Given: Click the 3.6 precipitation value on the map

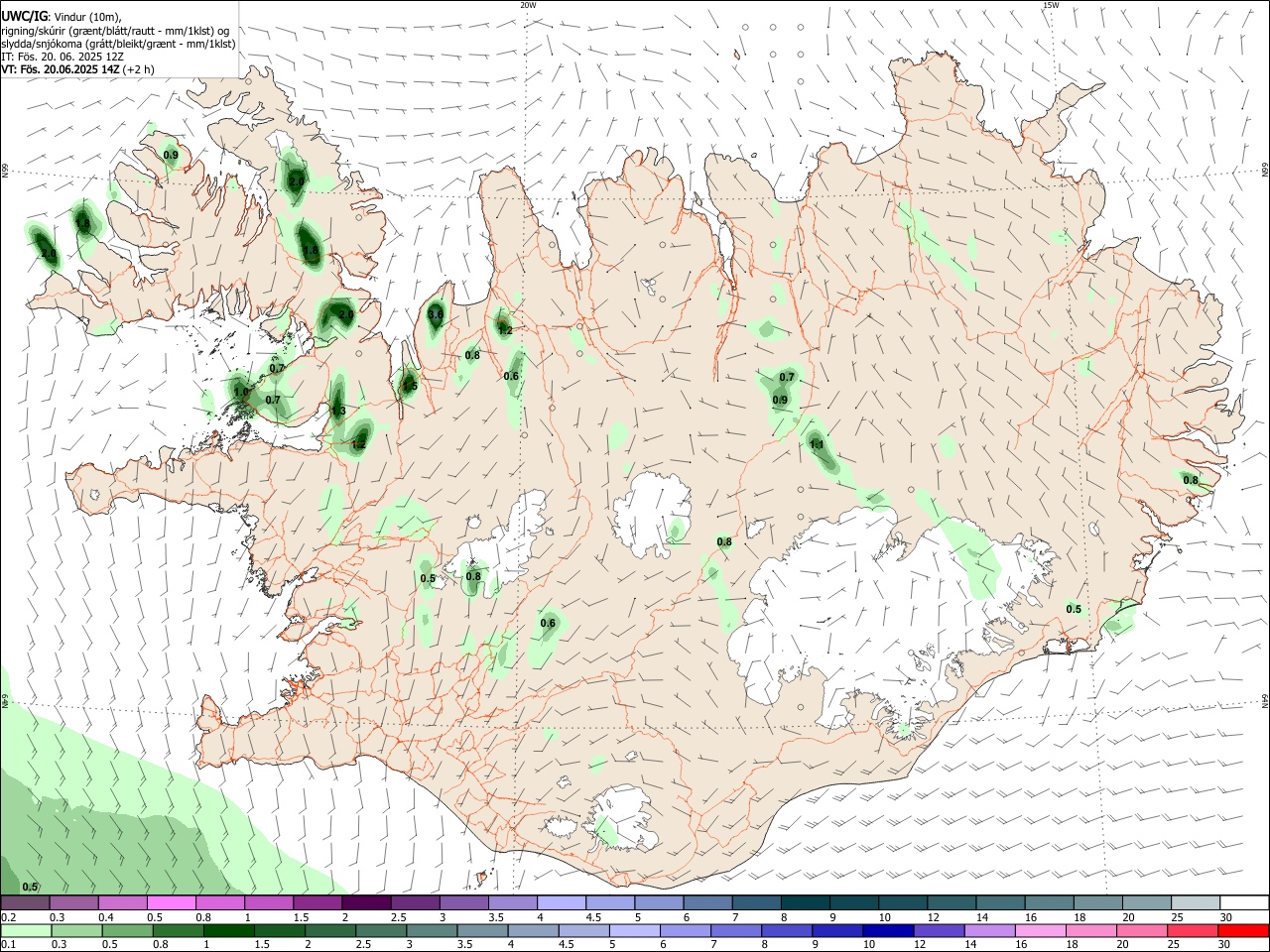Looking at the screenshot, I should point(436,314).
